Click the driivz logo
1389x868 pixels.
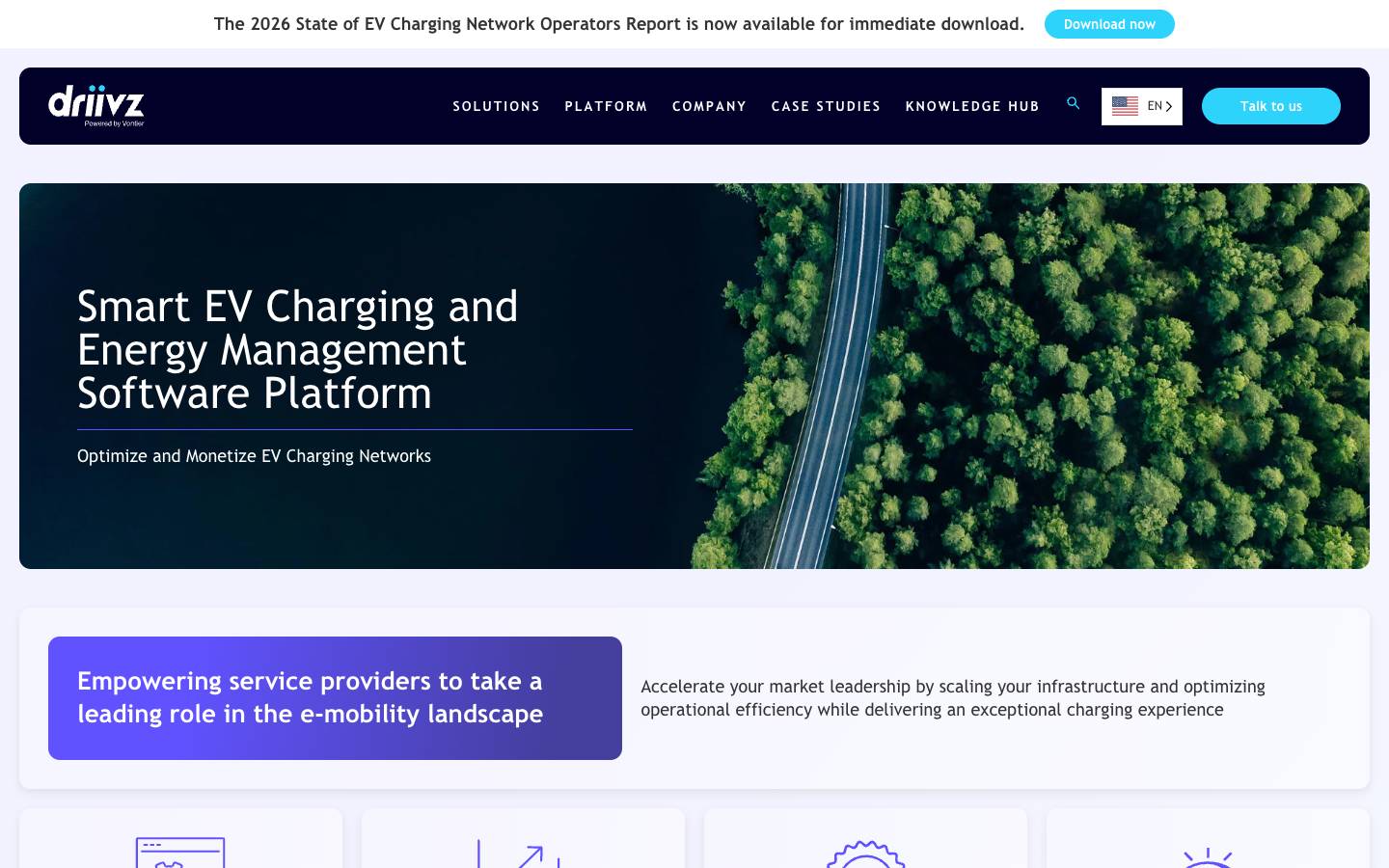pos(96,105)
